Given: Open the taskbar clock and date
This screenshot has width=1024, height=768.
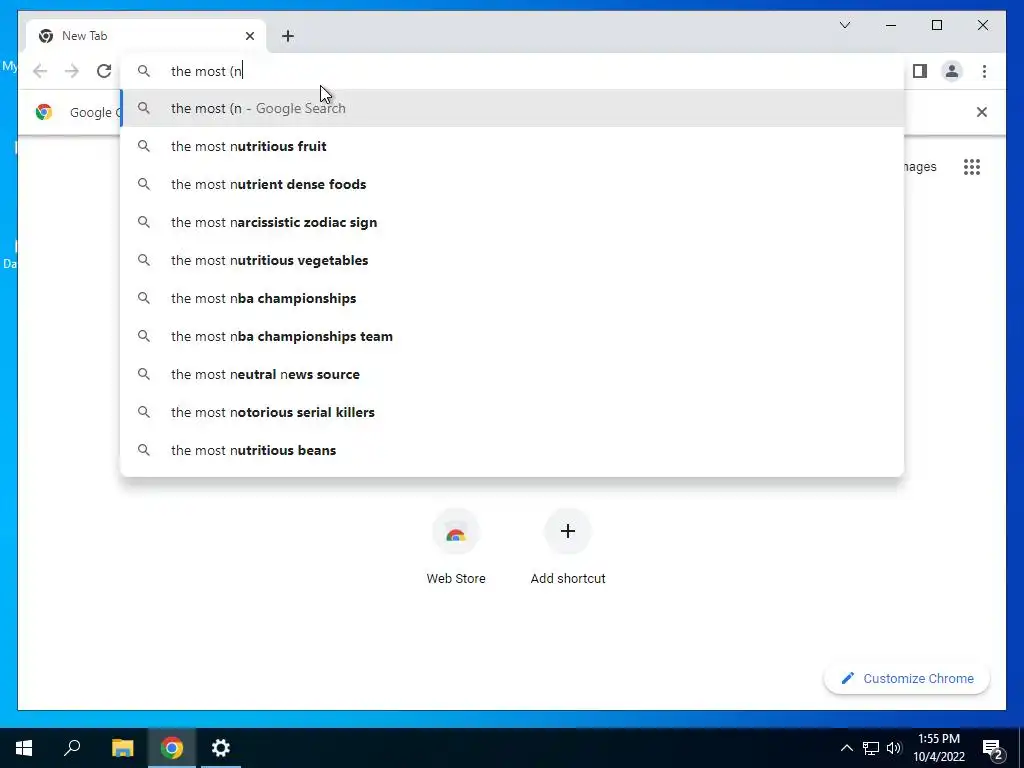Looking at the screenshot, I should pyautogui.click(x=939, y=748).
